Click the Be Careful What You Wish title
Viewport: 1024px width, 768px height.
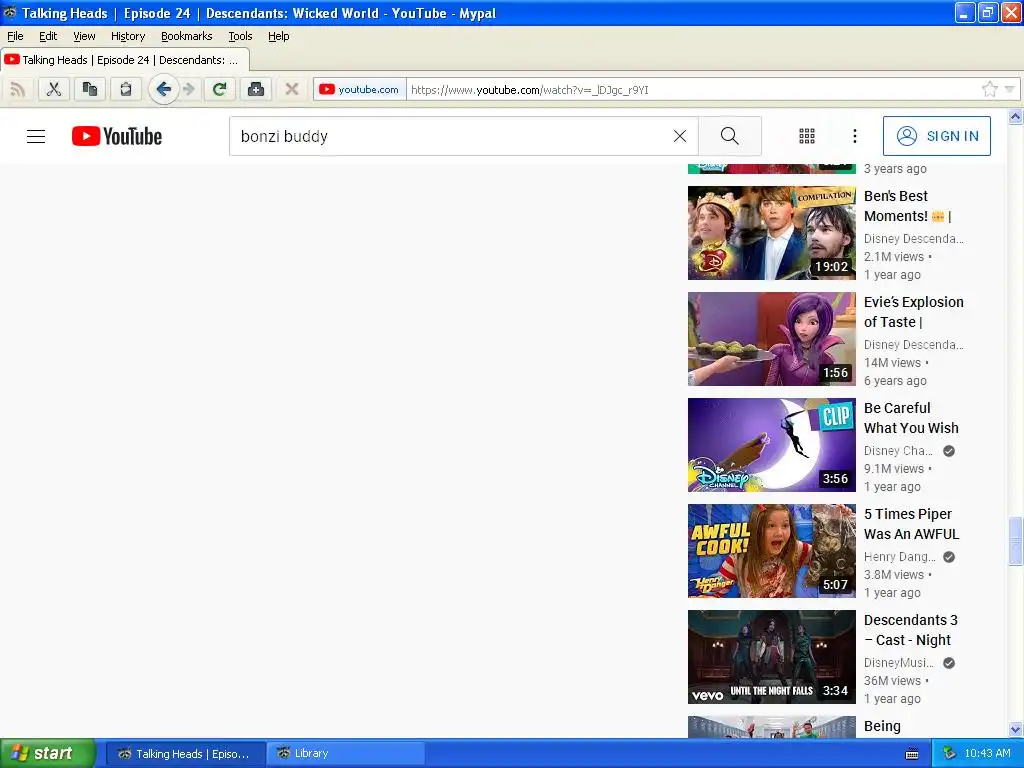(911, 418)
